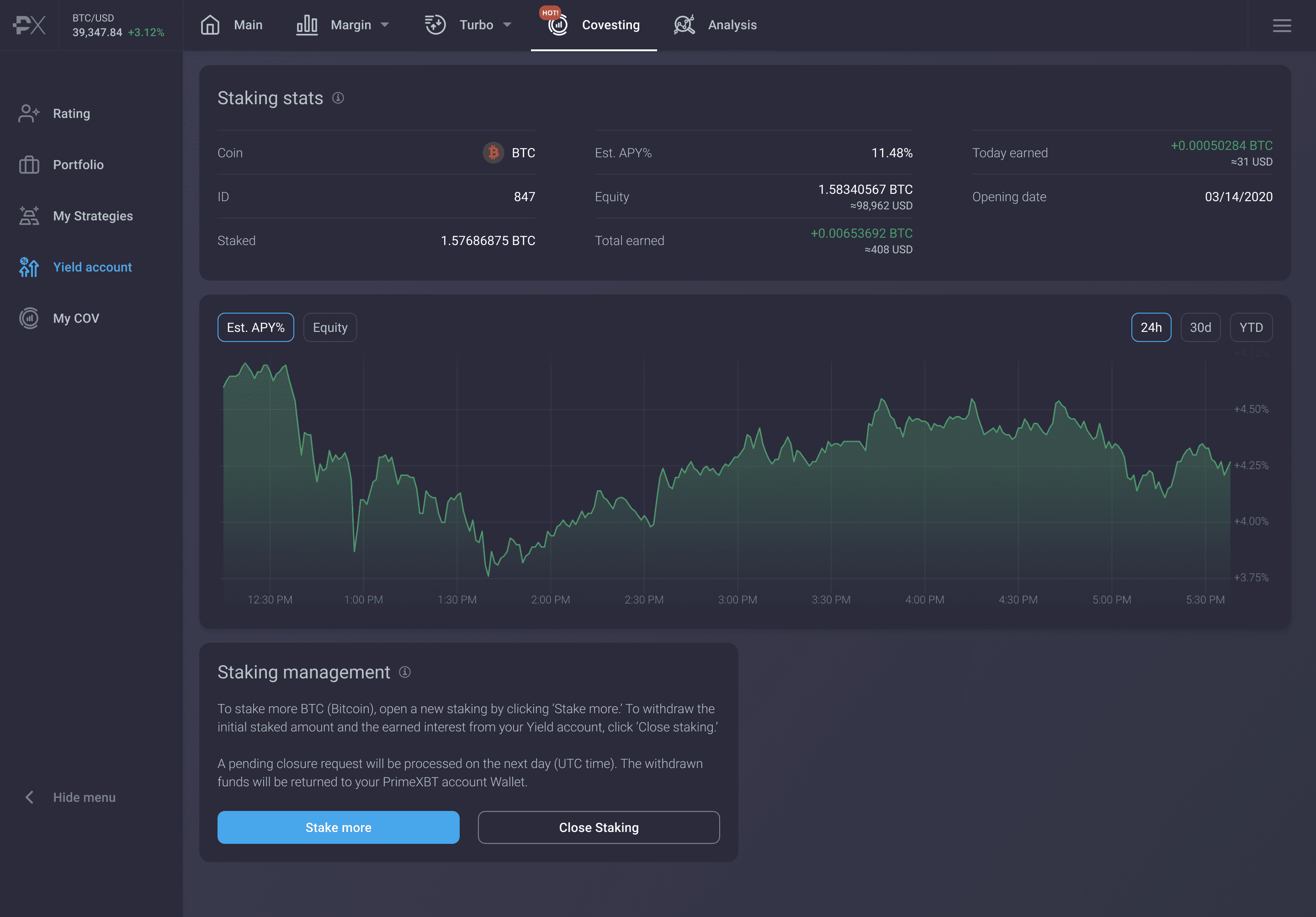Viewport: 1316px width, 917px height.
Task: Open the Portfolio section
Action: [79, 164]
